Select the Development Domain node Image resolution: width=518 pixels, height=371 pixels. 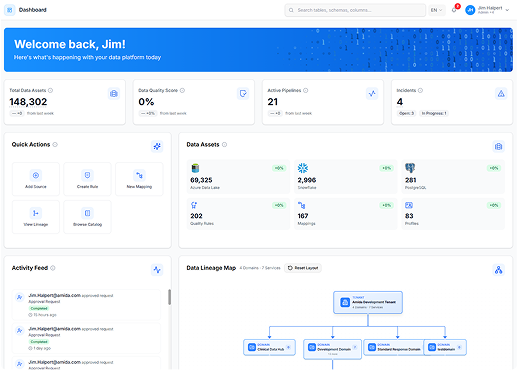coord(332,349)
